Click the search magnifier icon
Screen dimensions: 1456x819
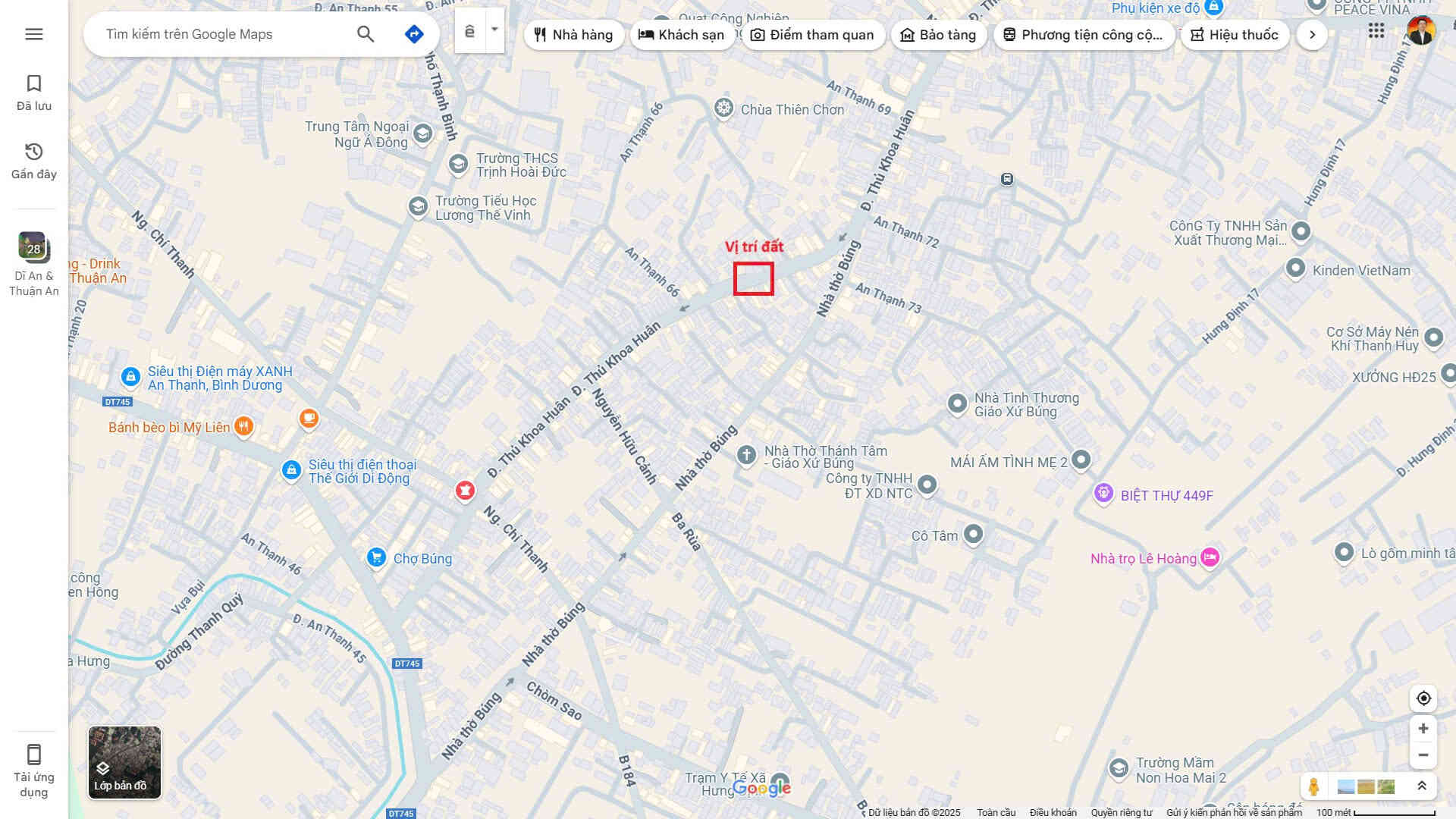[366, 34]
